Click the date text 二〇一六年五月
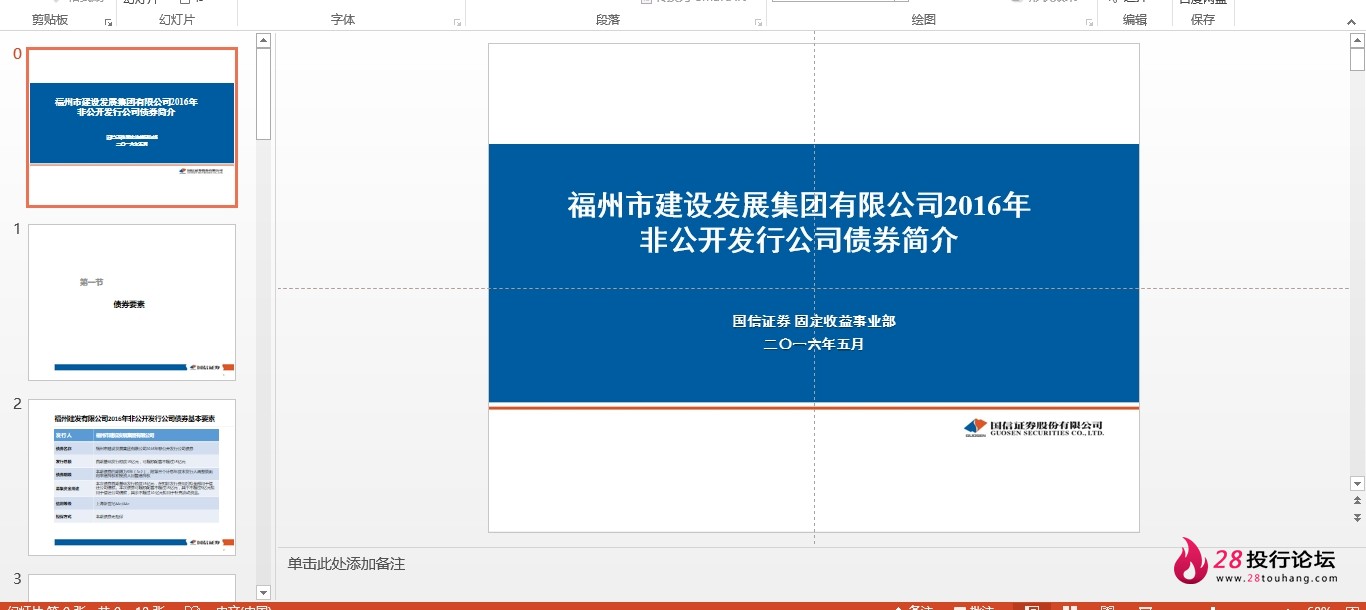The image size is (1366, 610). pyautogui.click(x=814, y=344)
